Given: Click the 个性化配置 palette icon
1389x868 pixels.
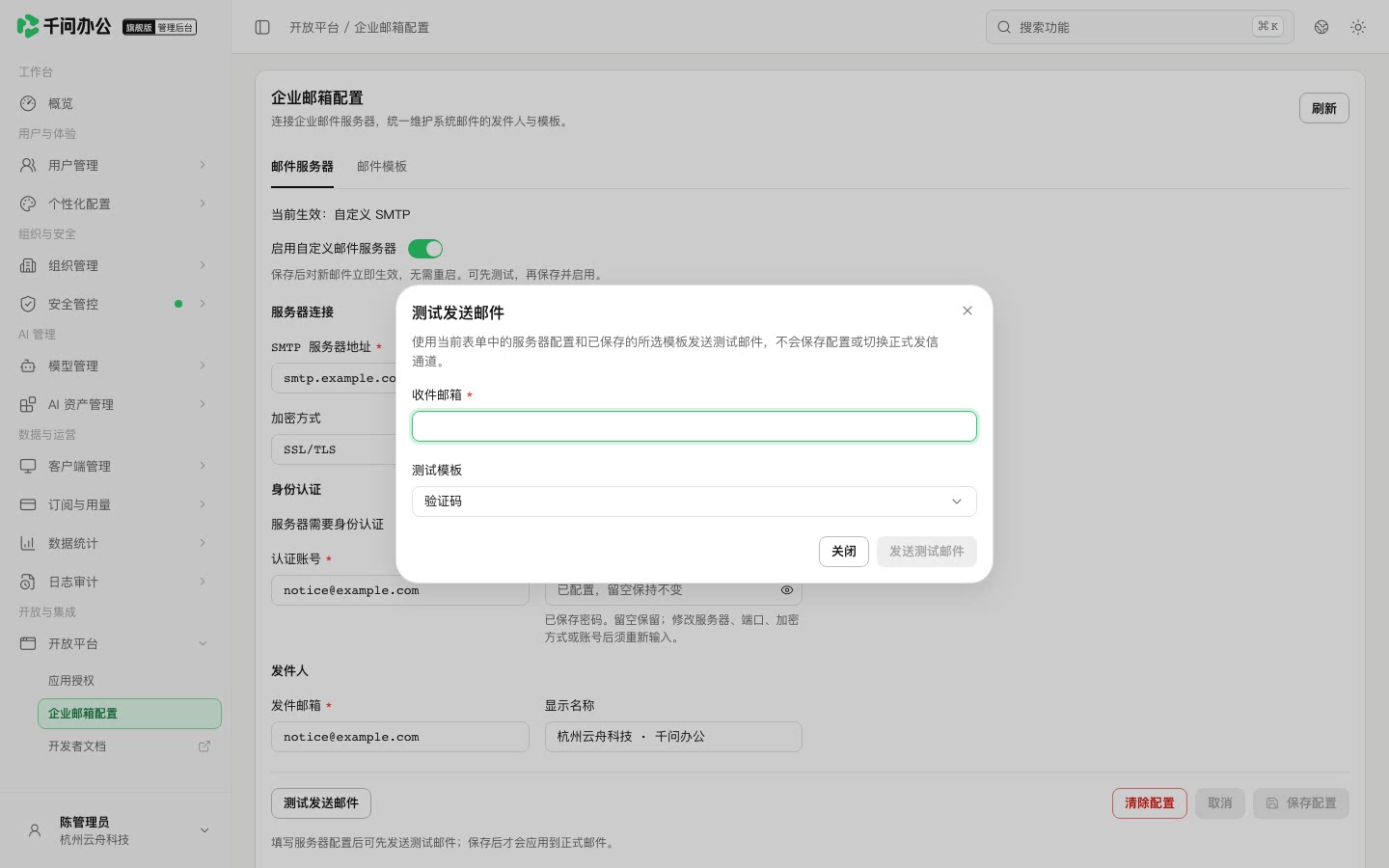Looking at the screenshot, I should [x=28, y=203].
